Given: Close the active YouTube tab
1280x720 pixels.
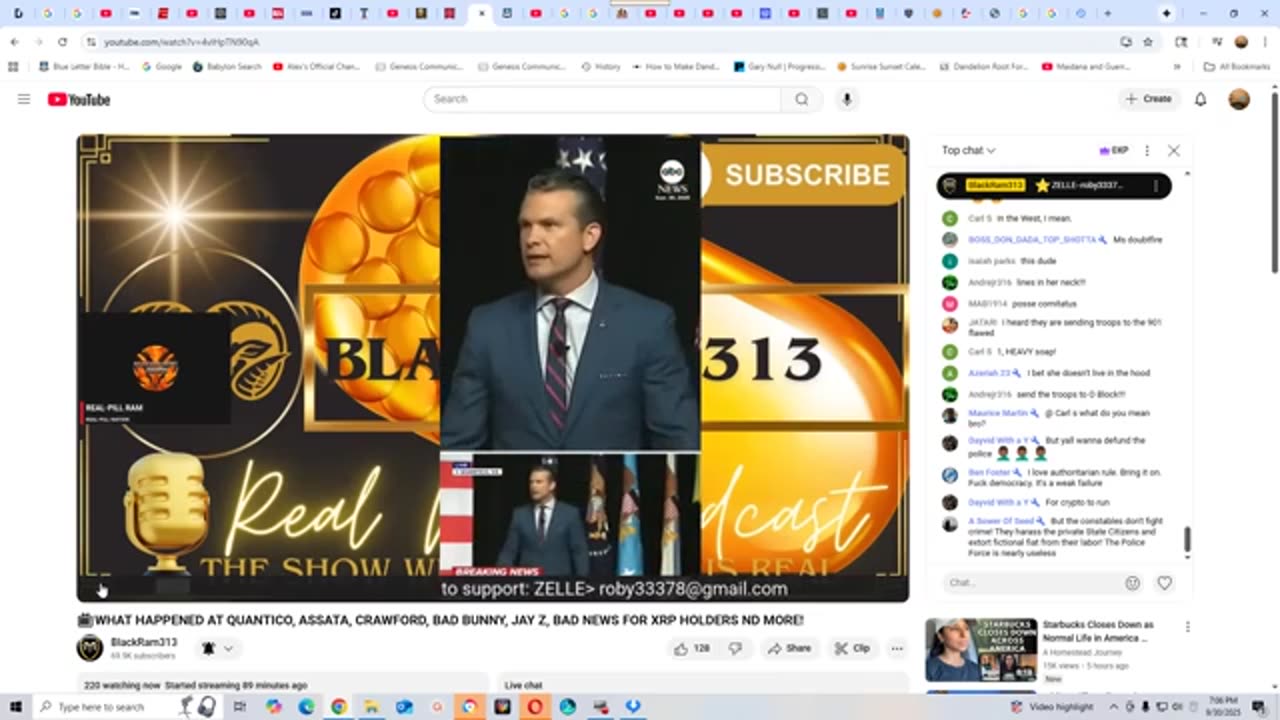Looking at the screenshot, I should pyautogui.click(x=482, y=14).
